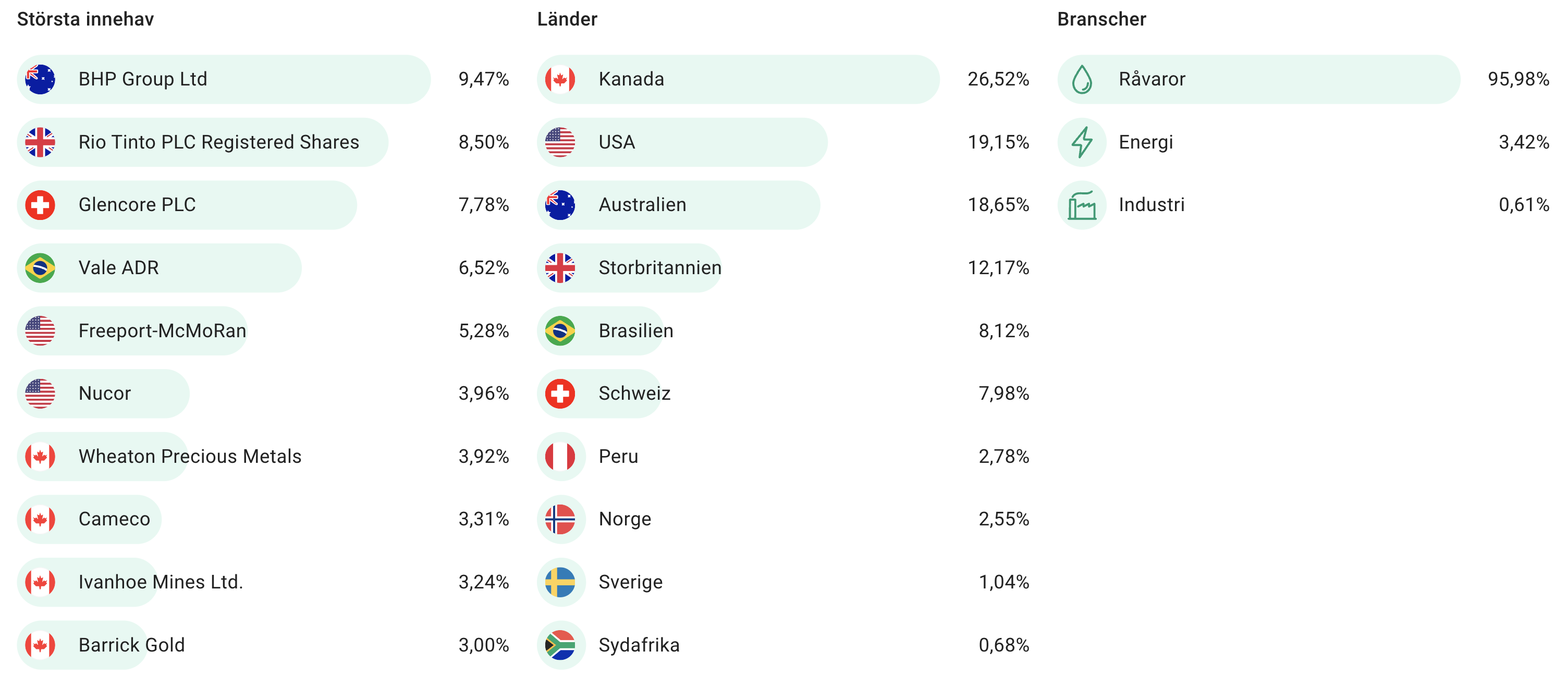This screenshot has width=1568, height=688.
Task: Click the Kanada country bar
Action: pyautogui.click(x=738, y=79)
